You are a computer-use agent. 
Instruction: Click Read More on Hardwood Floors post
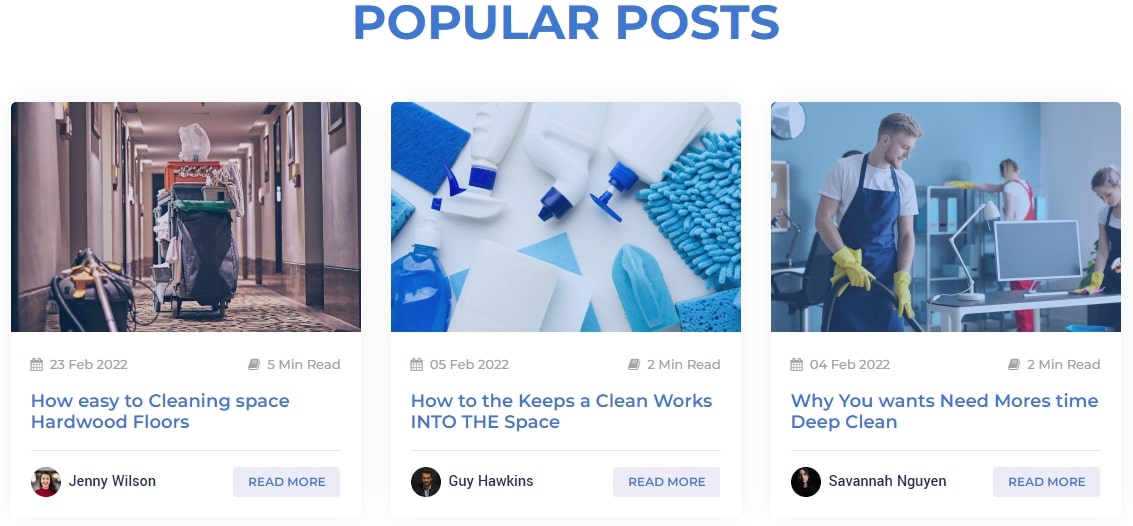click(287, 482)
